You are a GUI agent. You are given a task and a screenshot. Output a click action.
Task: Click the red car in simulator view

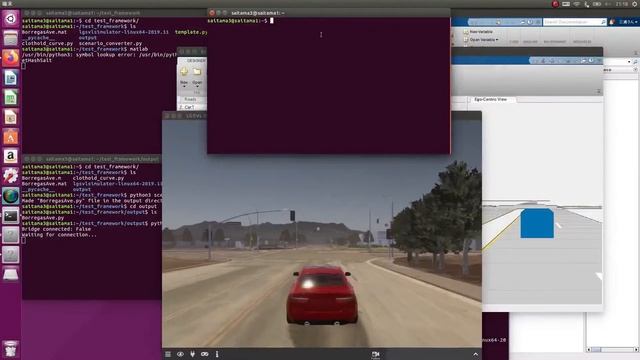click(x=321, y=295)
